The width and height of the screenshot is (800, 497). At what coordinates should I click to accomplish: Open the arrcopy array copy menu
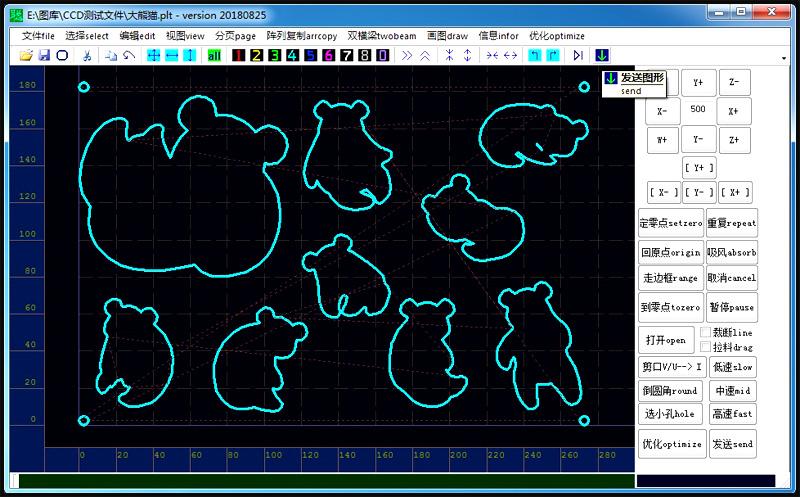click(302, 35)
